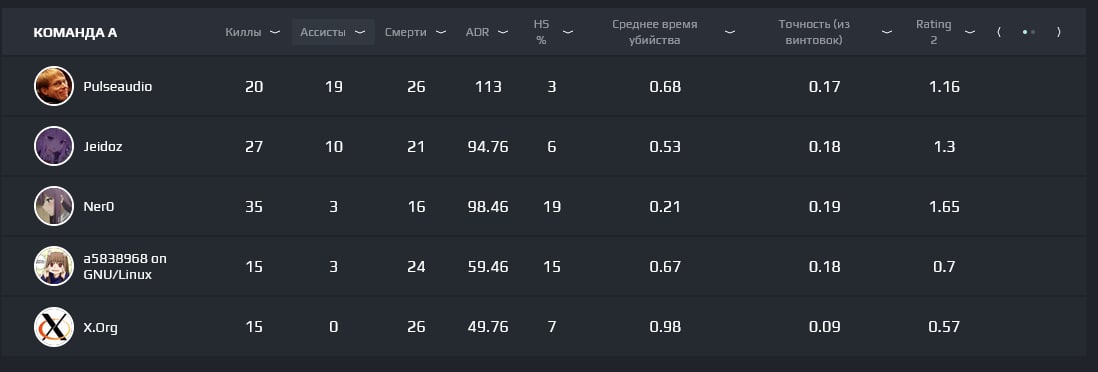Image resolution: width=1098 pixels, height=372 pixels.
Task: Go to previous stats page arrow
Action: pyautogui.click(x=999, y=32)
